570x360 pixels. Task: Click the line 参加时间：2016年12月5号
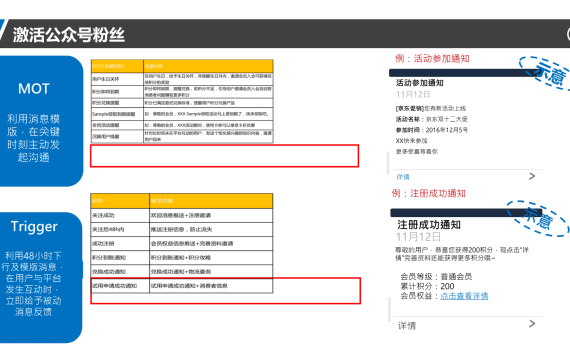click(x=431, y=130)
